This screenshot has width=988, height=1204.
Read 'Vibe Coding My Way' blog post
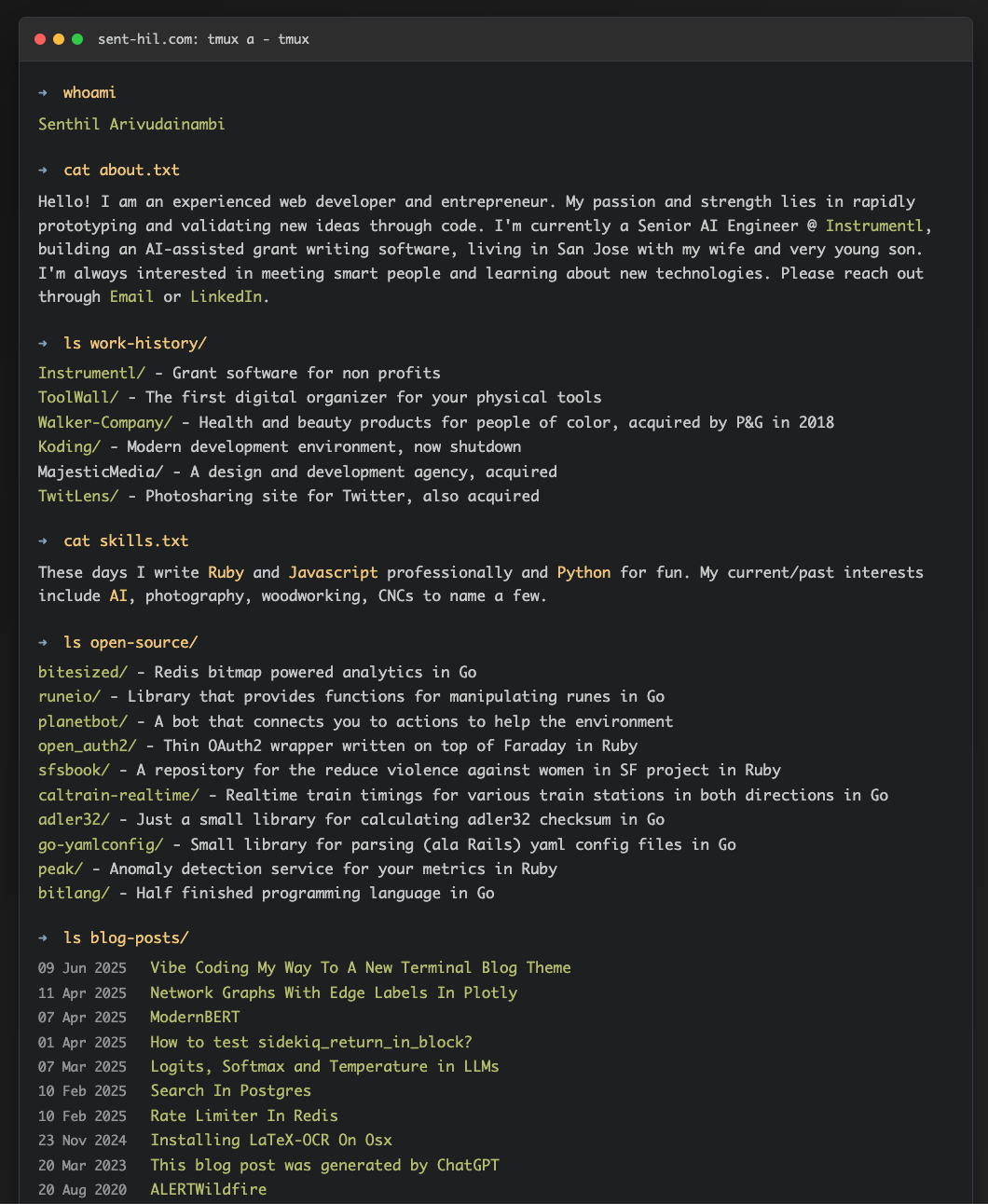[x=361, y=967]
